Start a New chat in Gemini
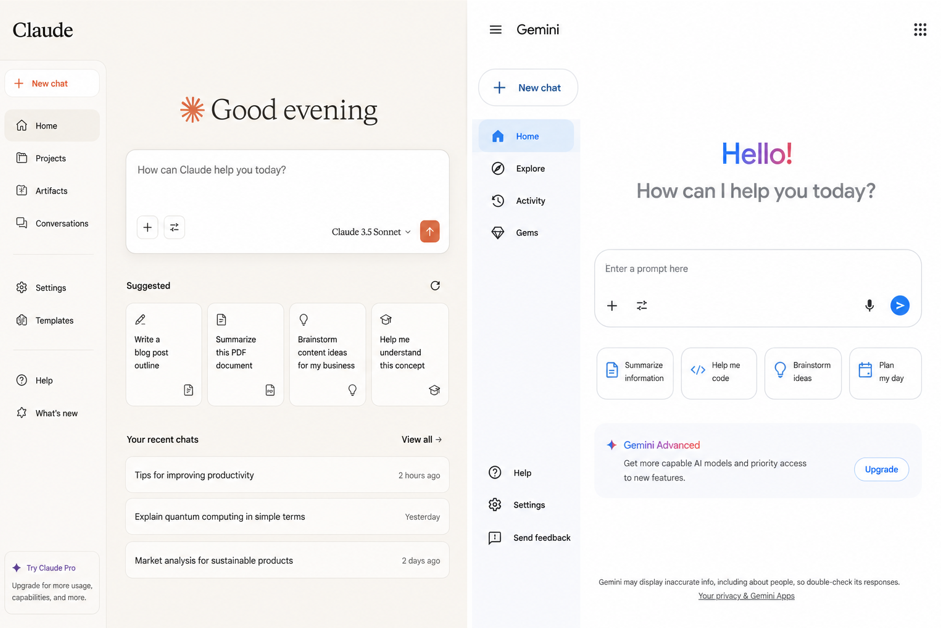941x628 pixels. (528, 88)
